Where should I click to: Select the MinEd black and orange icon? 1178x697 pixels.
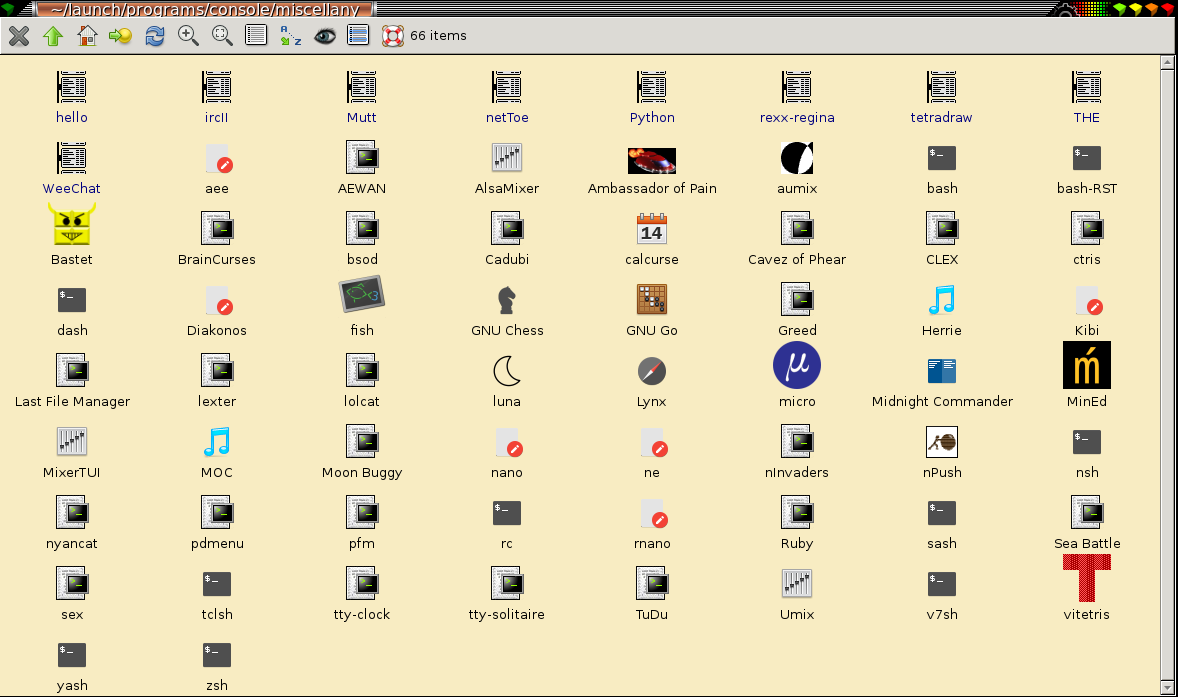tap(1087, 366)
